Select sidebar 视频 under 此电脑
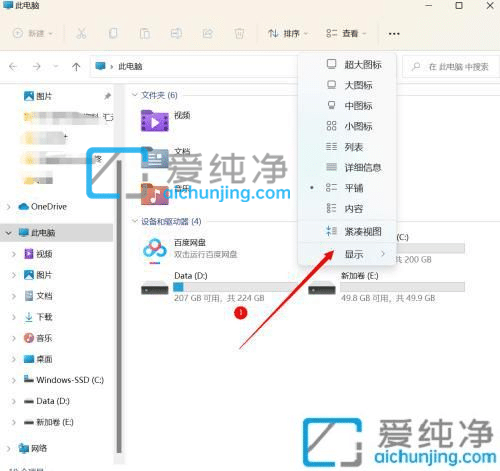The image size is (500, 471). tap(38, 254)
